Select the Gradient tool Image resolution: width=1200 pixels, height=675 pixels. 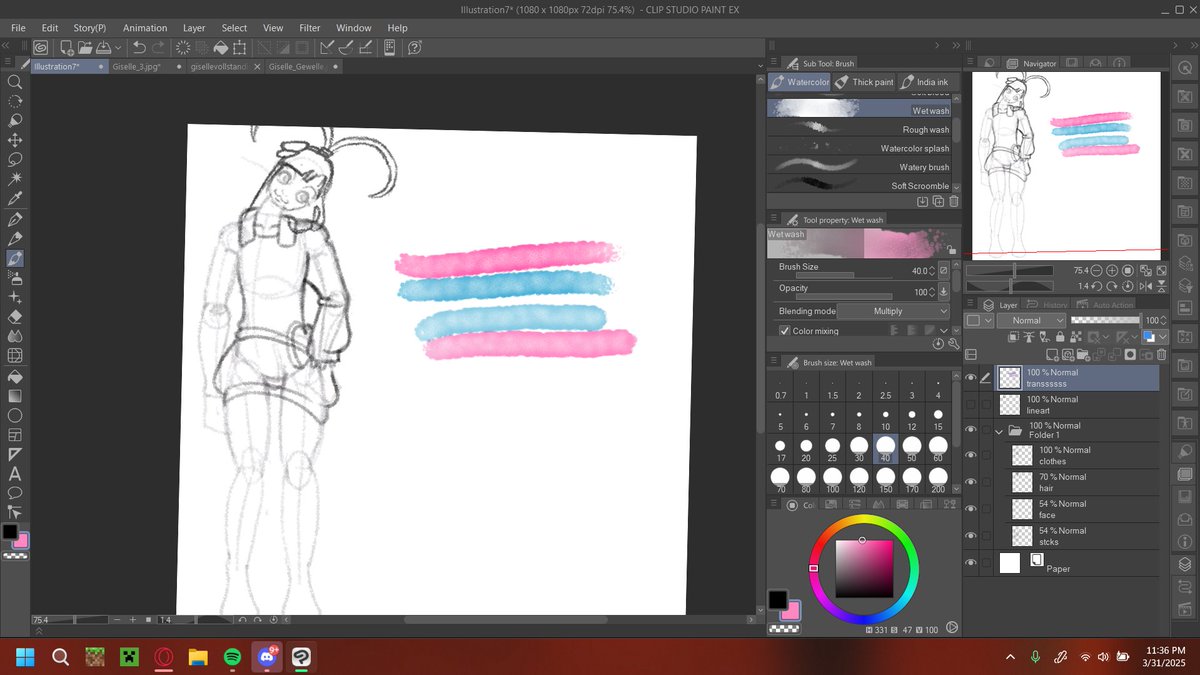(x=15, y=396)
